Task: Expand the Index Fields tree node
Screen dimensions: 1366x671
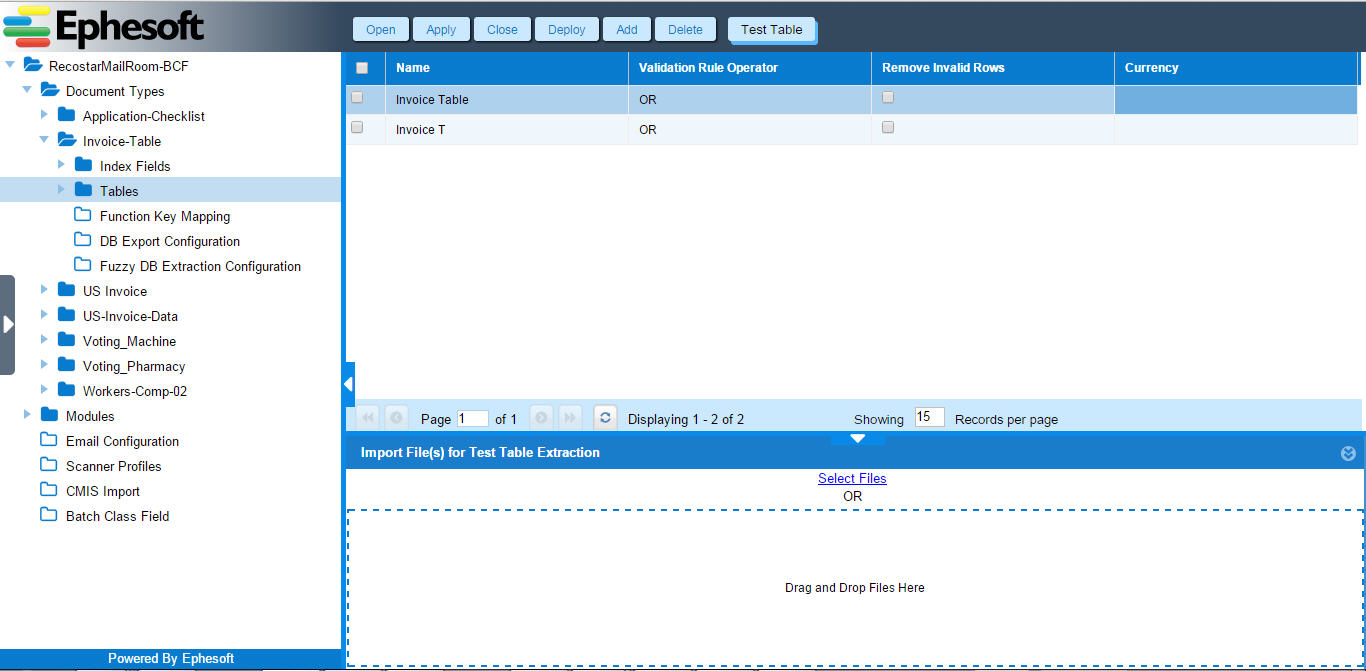Action: (61, 166)
